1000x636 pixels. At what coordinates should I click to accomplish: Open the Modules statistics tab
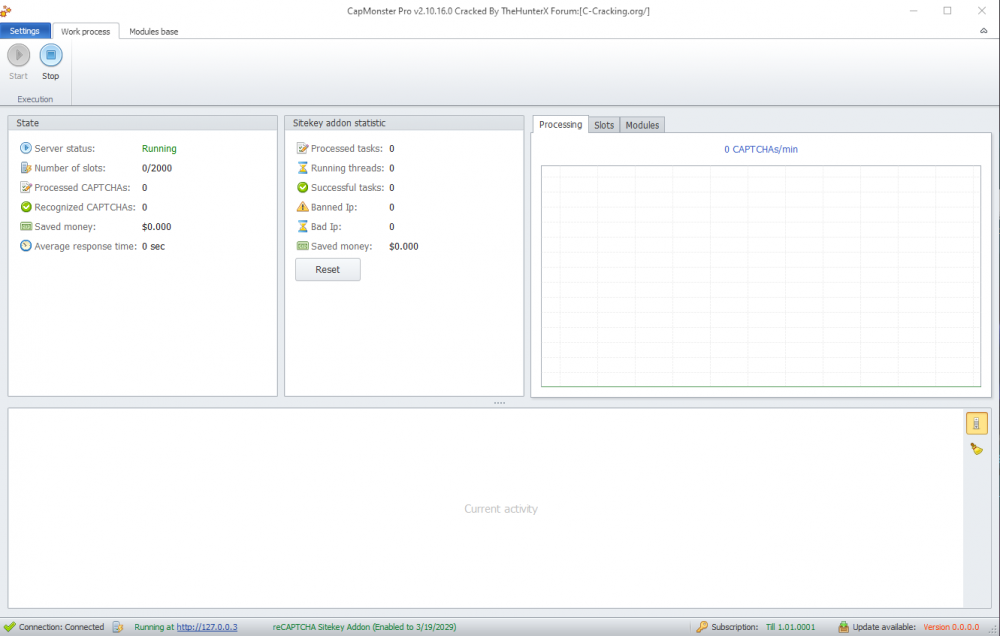[x=642, y=125]
